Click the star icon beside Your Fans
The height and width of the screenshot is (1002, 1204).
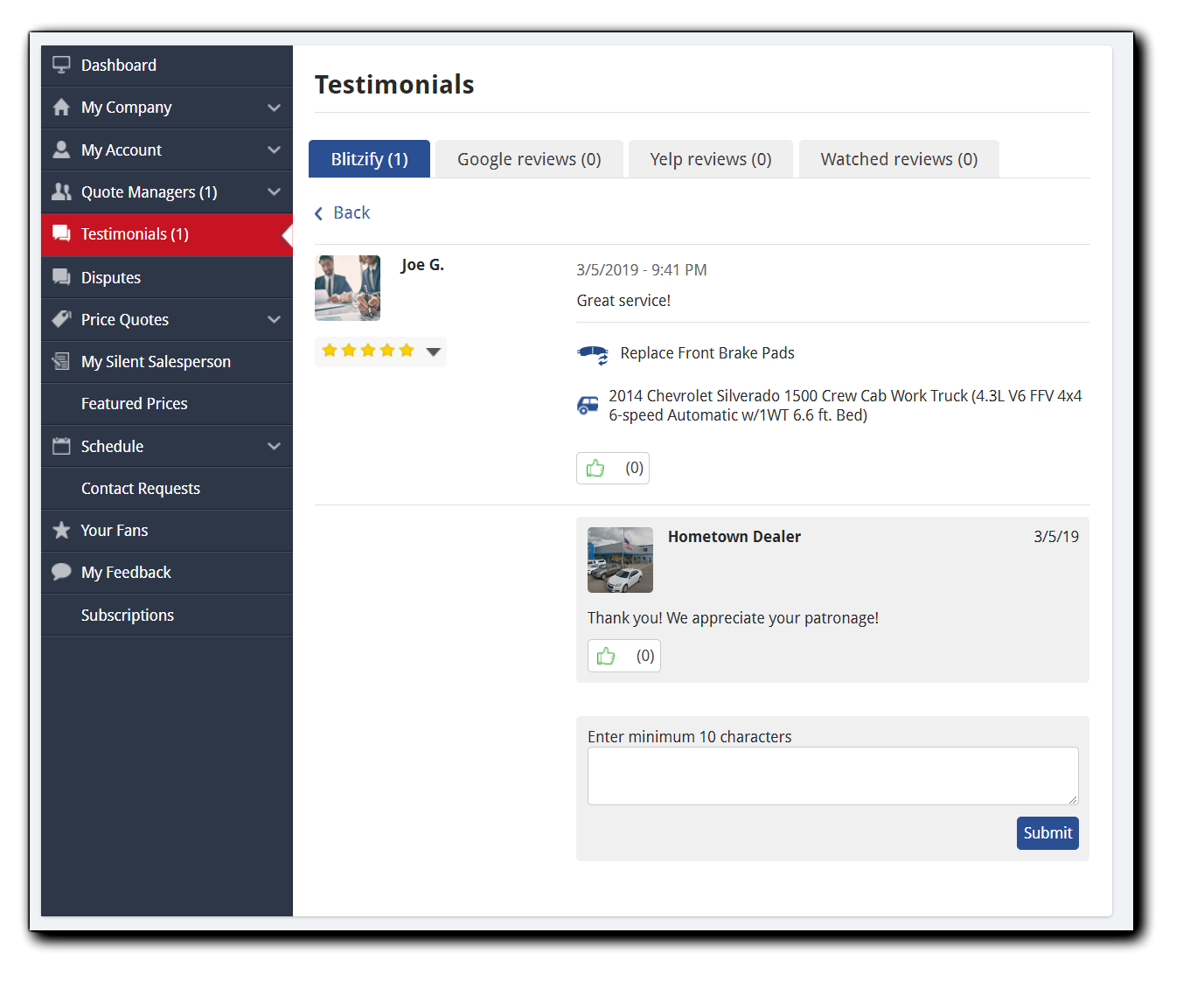pyautogui.click(x=61, y=531)
